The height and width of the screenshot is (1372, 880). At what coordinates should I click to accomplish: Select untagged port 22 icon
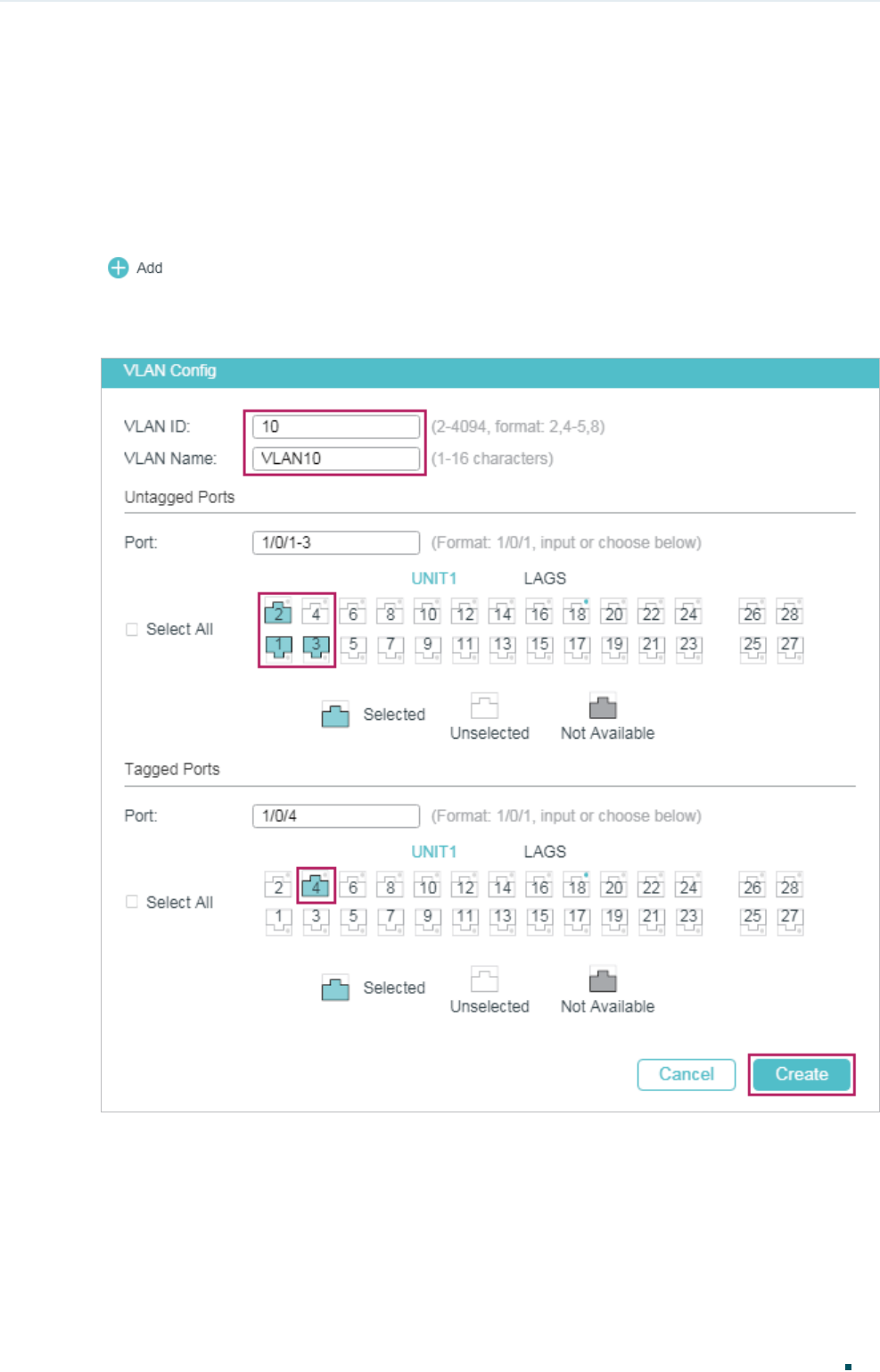651,613
